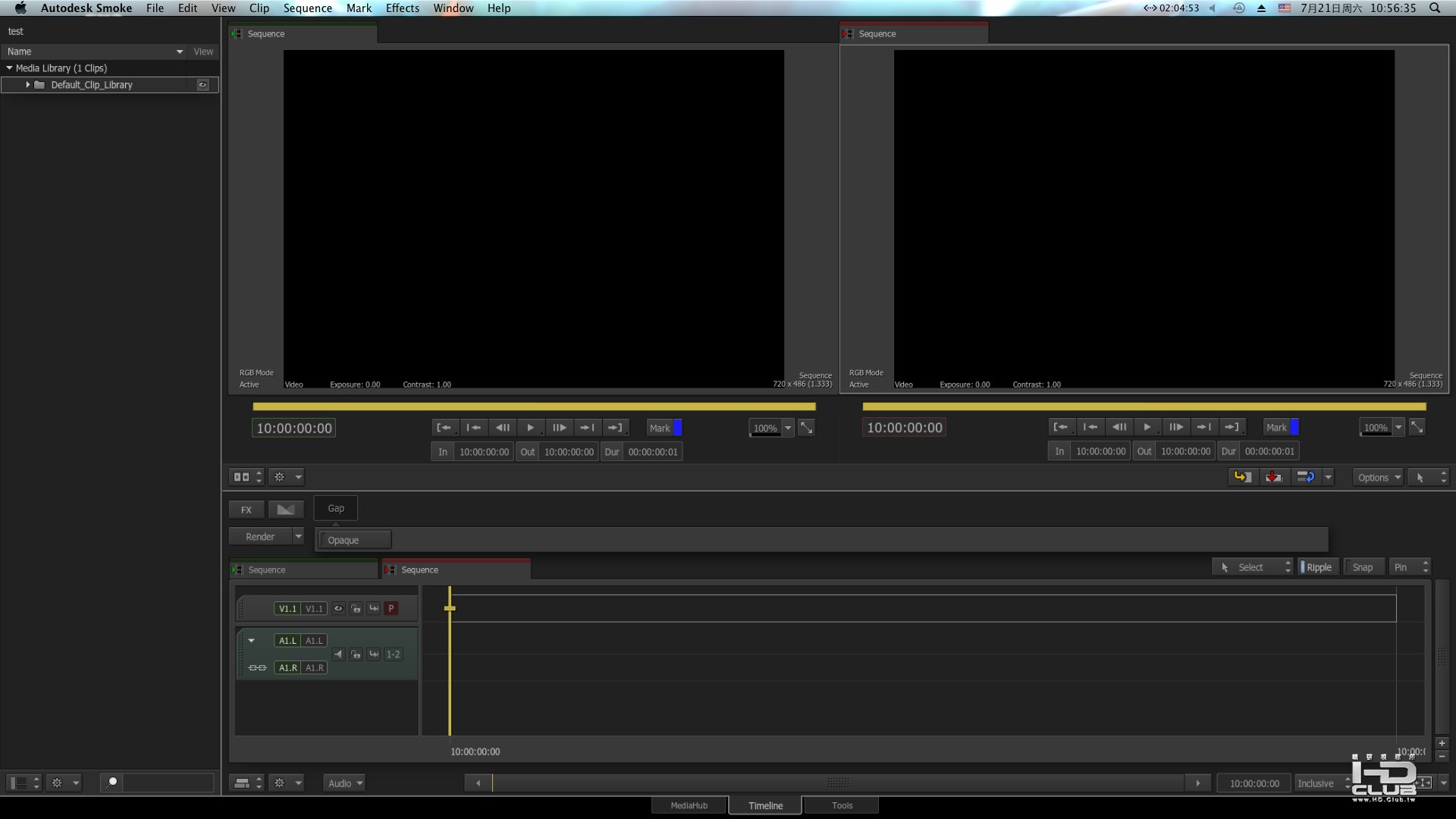Jump to previous edit in left viewer
Image resolution: width=1456 pixels, height=819 pixels.
pyautogui.click(x=473, y=428)
